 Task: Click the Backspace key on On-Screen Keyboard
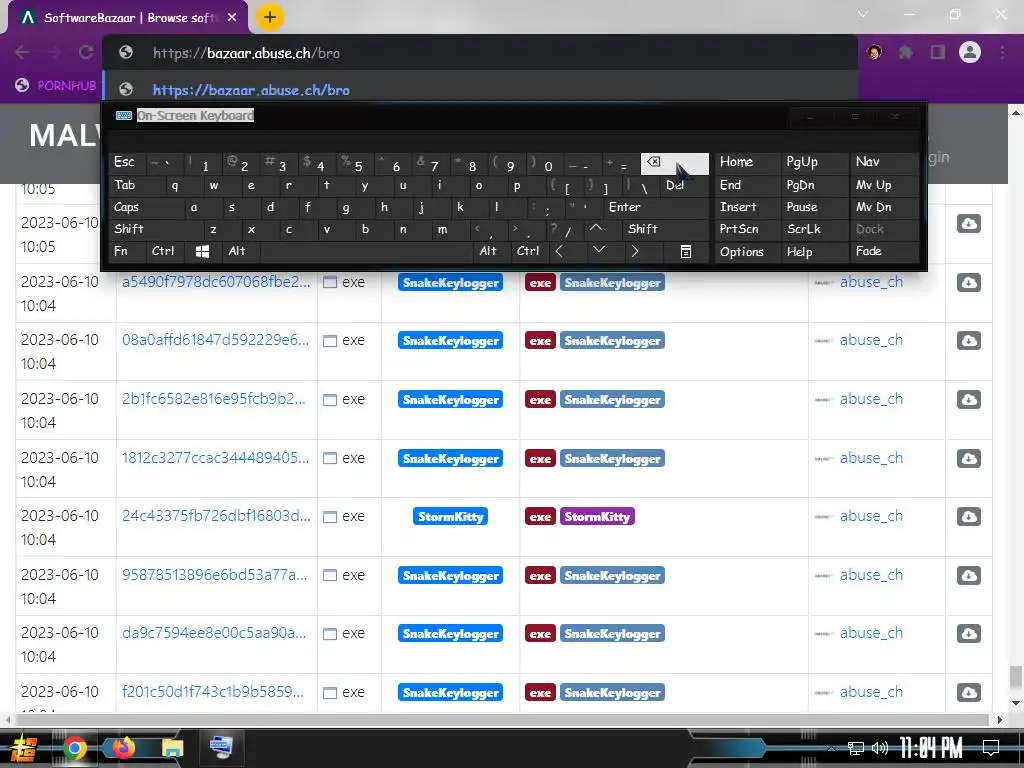pos(674,164)
